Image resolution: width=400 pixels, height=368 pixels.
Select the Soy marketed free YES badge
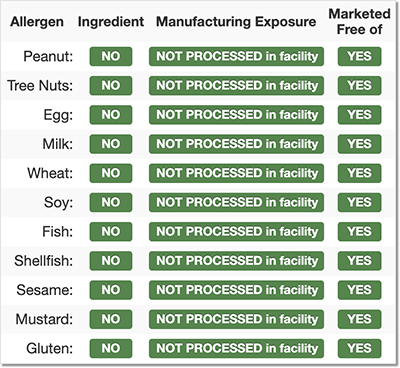point(359,202)
